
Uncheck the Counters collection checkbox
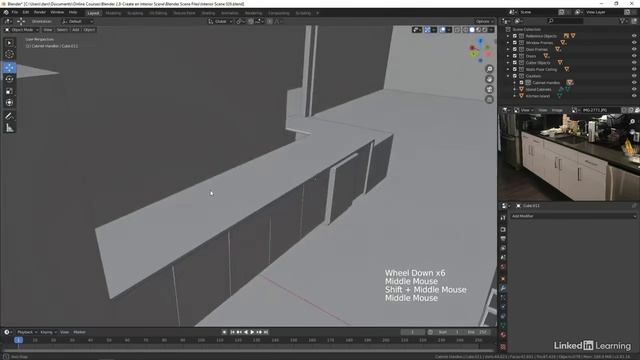pyautogui.click(x=515, y=76)
